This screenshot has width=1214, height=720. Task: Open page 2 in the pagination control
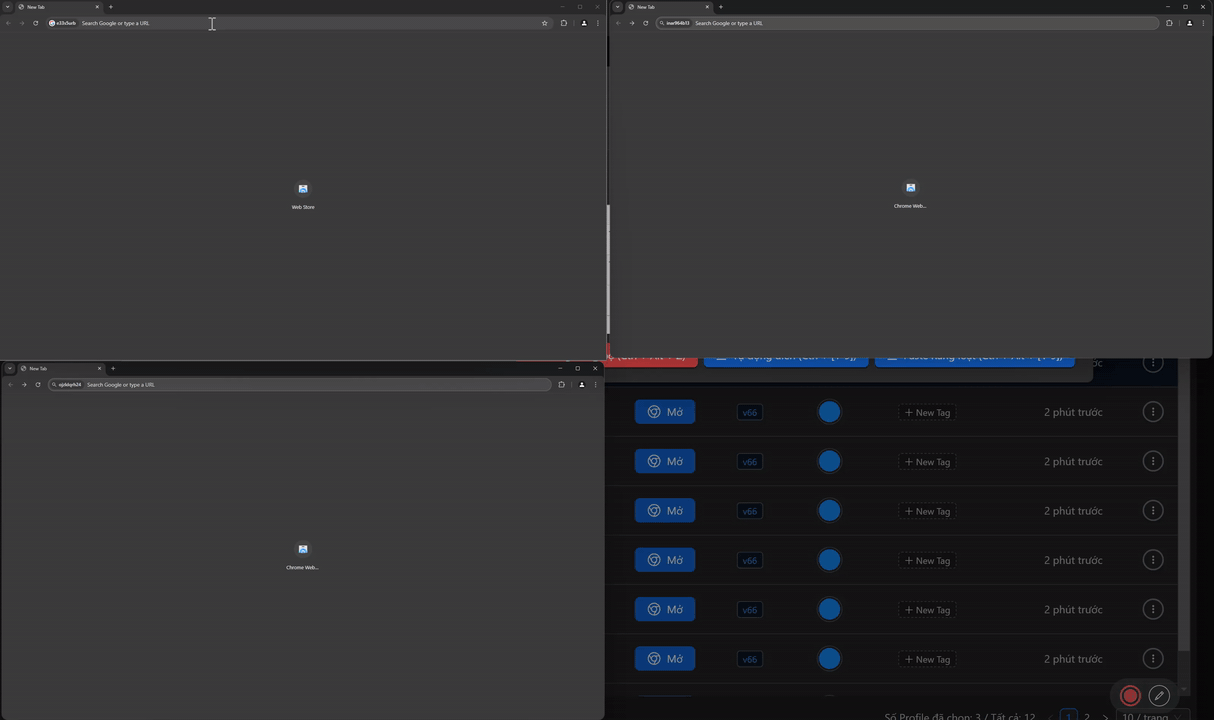click(x=1087, y=716)
